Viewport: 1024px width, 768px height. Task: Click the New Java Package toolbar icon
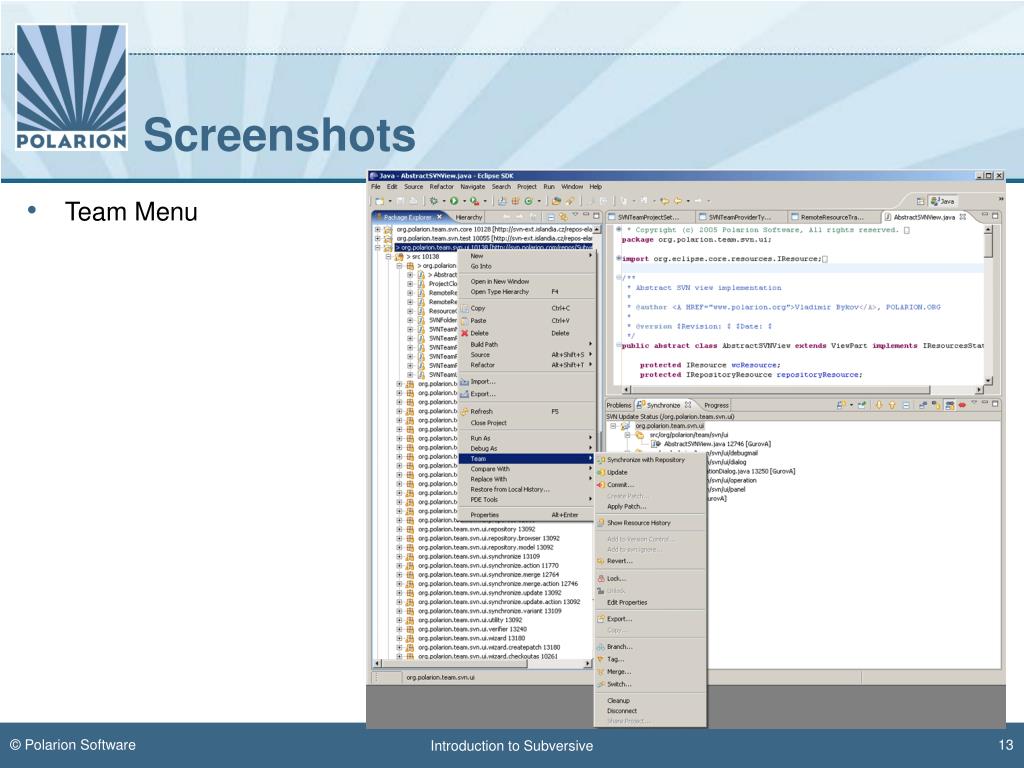pyautogui.click(x=515, y=201)
